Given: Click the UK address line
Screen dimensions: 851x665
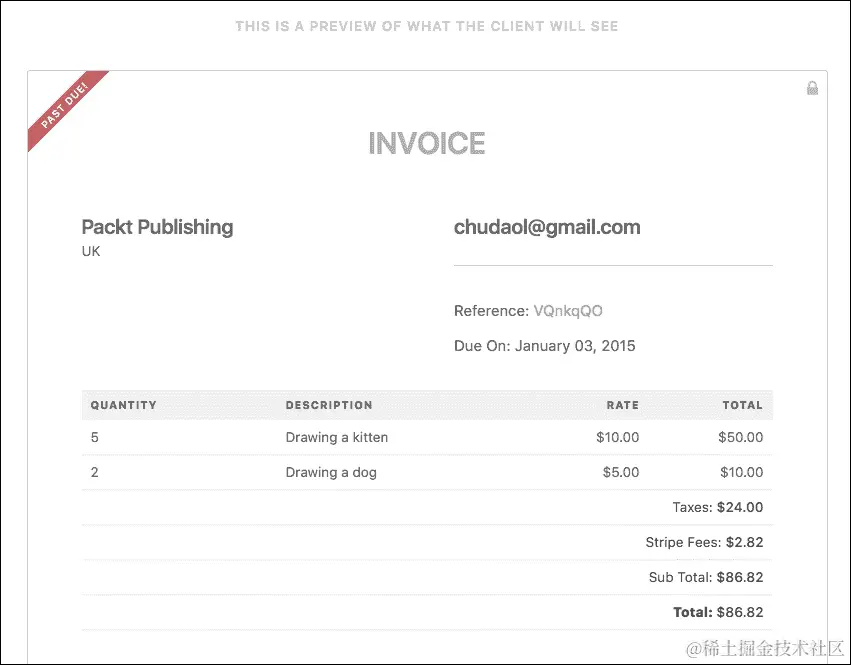Looking at the screenshot, I should [x=91, y=251].
